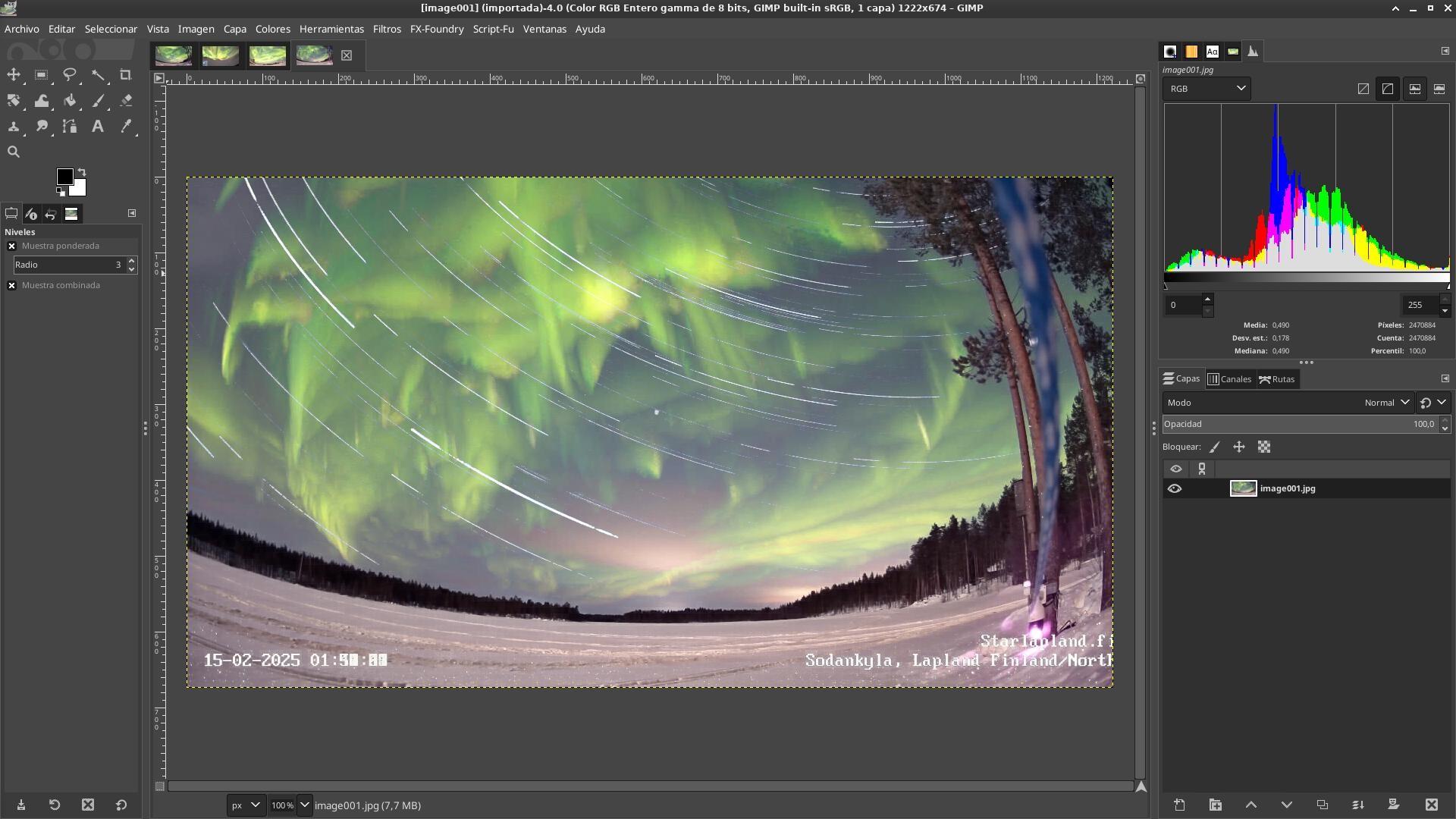Select the Clone stamp tool
This screenshot has width=1456, height=819.
14,127
